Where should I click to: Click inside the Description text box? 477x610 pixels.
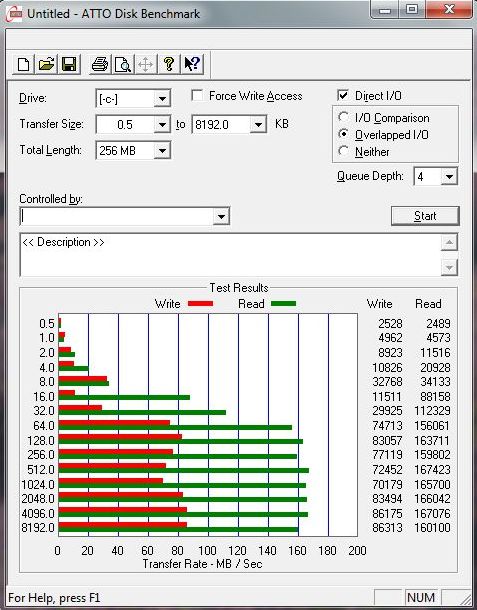230,255
